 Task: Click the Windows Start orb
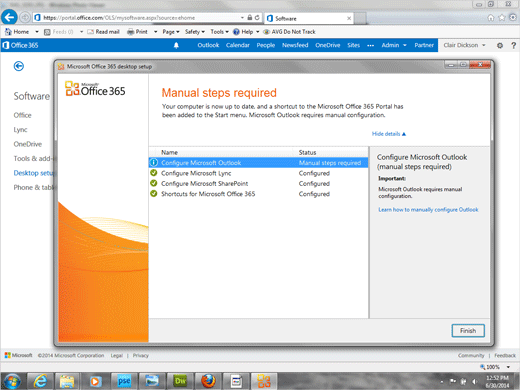tap(11, 381)
